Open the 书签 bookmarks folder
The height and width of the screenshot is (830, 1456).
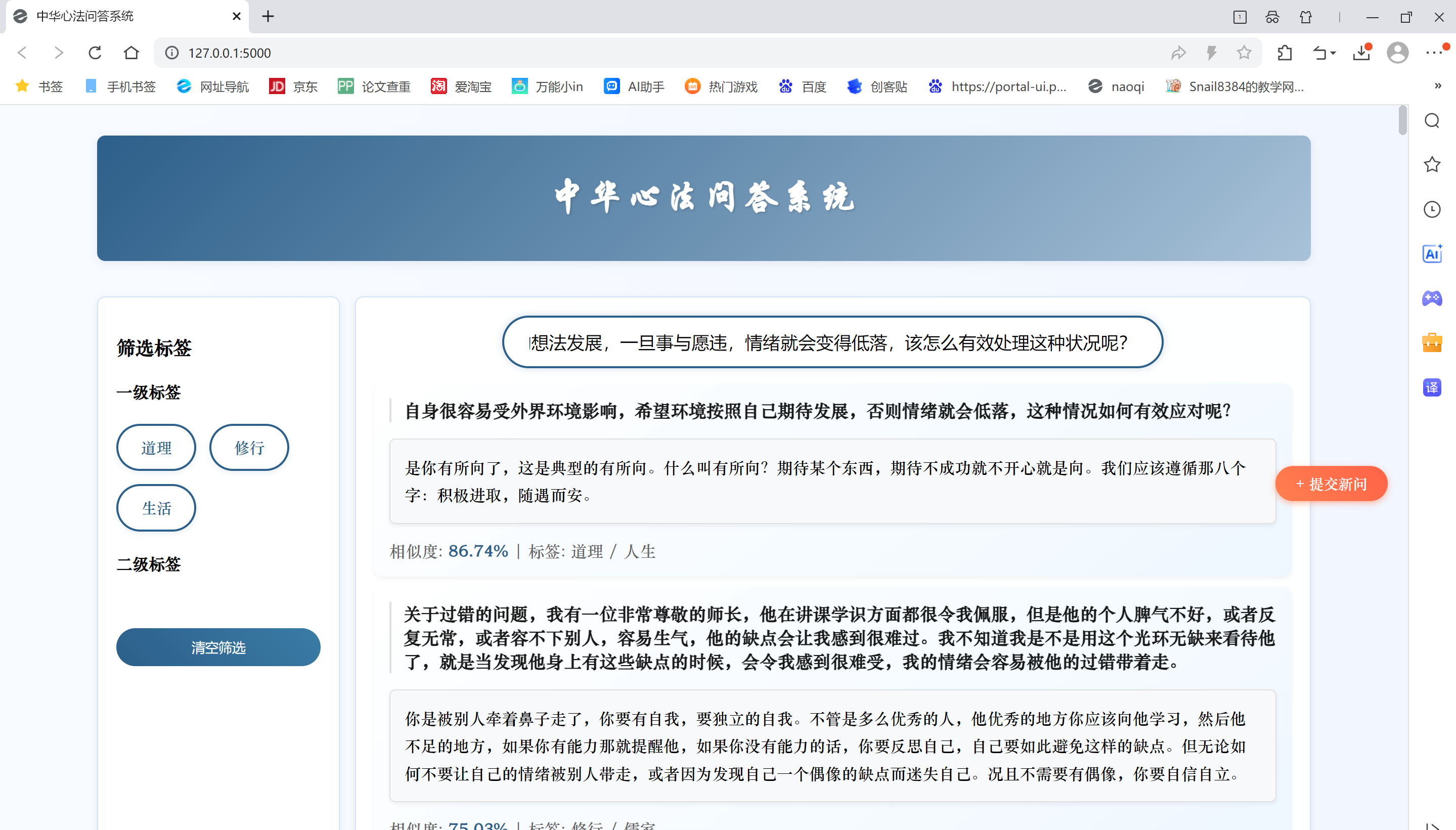[x=40, y=86]
